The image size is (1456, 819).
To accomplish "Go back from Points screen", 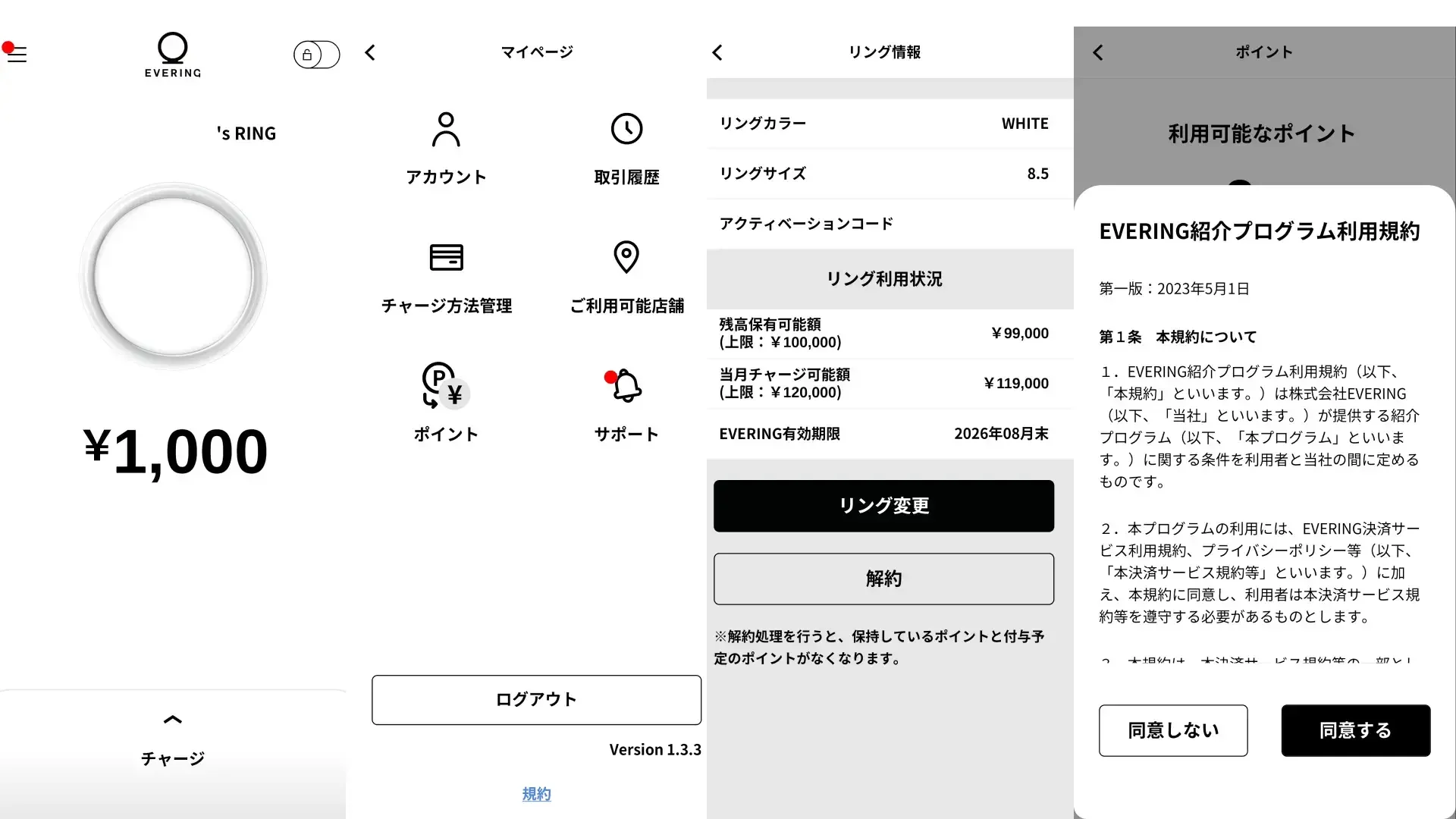I will (x=1098, y=52).
